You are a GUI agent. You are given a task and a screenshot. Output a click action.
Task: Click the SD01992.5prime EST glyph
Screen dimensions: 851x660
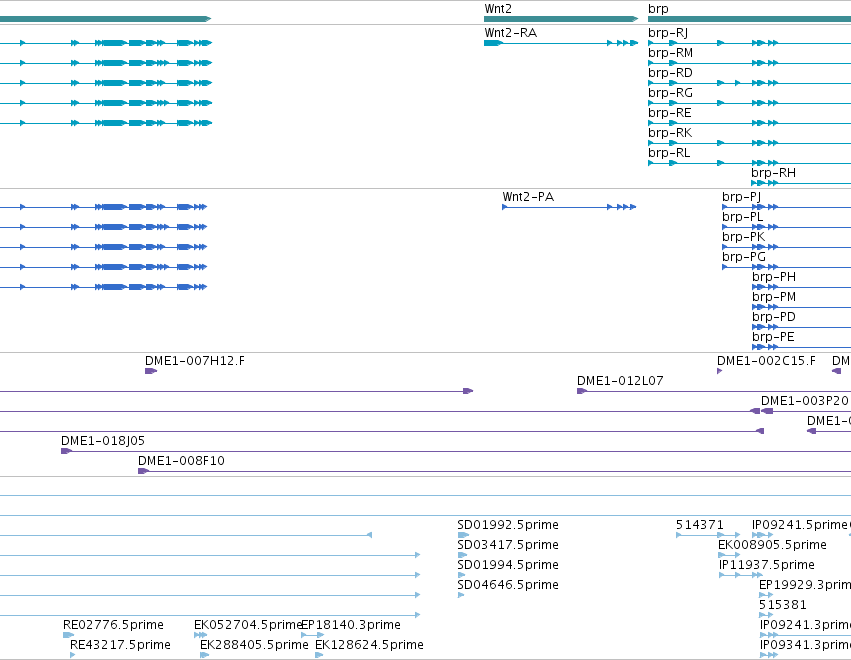coord(463,535)
